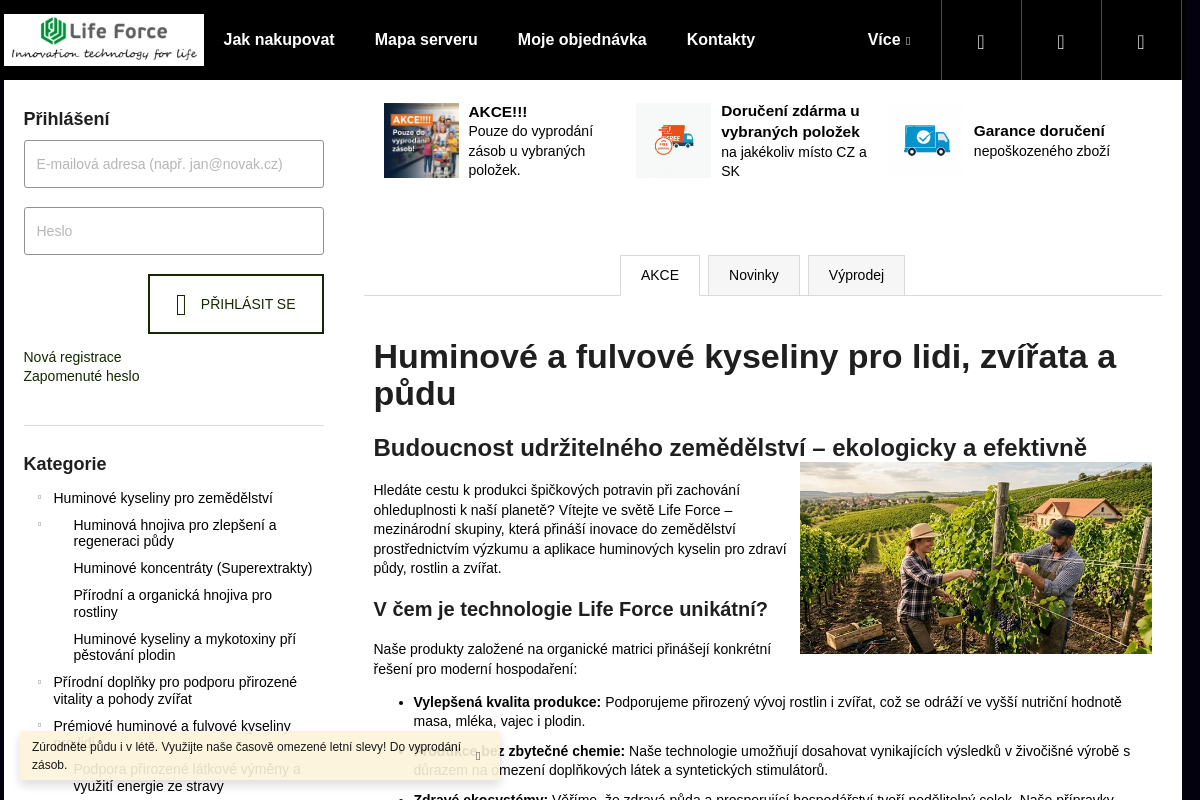Viewport: 1200px width, 800px height.
Task: Click the free delivery orange truck icon
Action: [673, 140]
